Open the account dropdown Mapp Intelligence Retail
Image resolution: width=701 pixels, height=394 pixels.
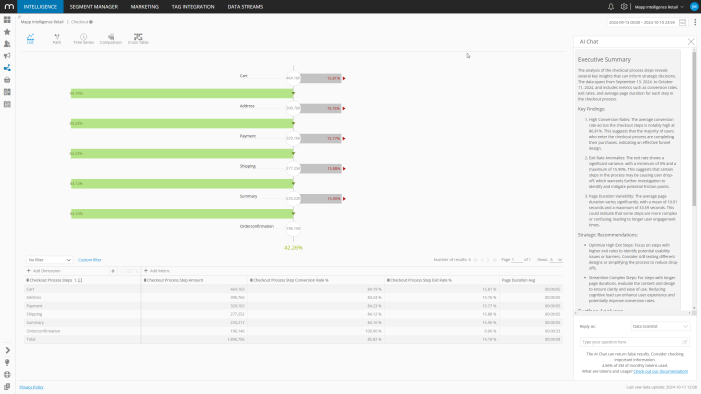(x=659, y=7)
